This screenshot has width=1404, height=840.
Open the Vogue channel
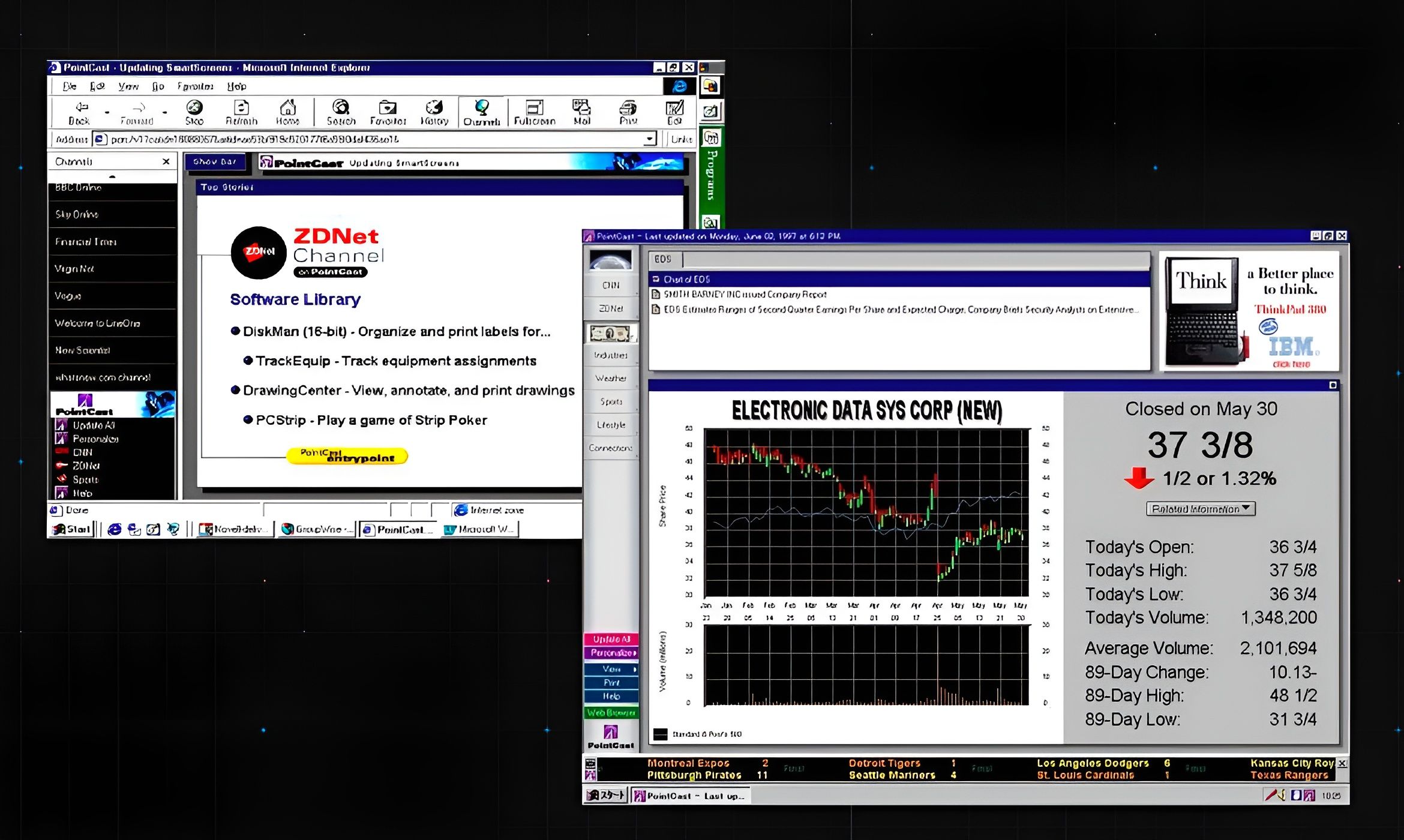point(112,296)
